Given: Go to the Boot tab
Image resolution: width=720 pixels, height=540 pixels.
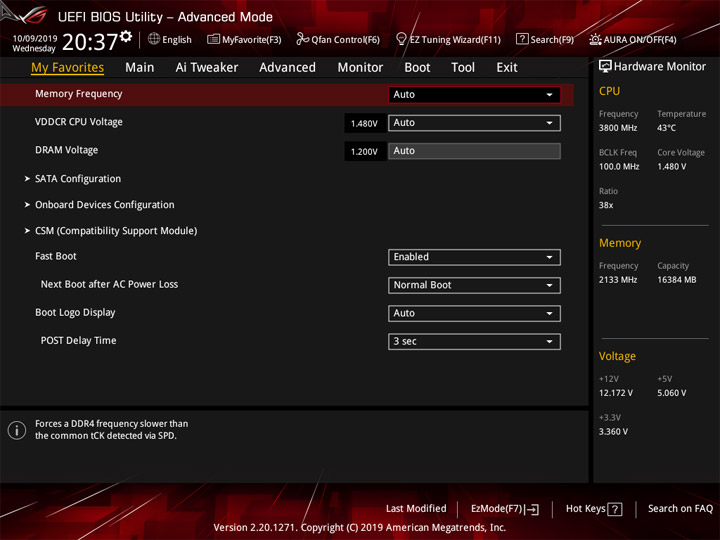Looking at the screenshot, I should tap(417, 68).
